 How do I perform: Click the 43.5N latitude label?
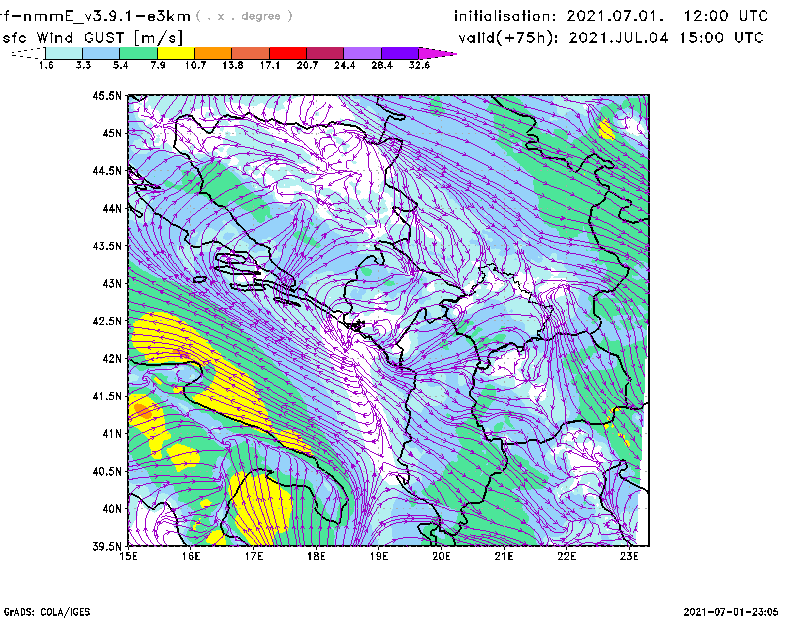tap(107, 246)
